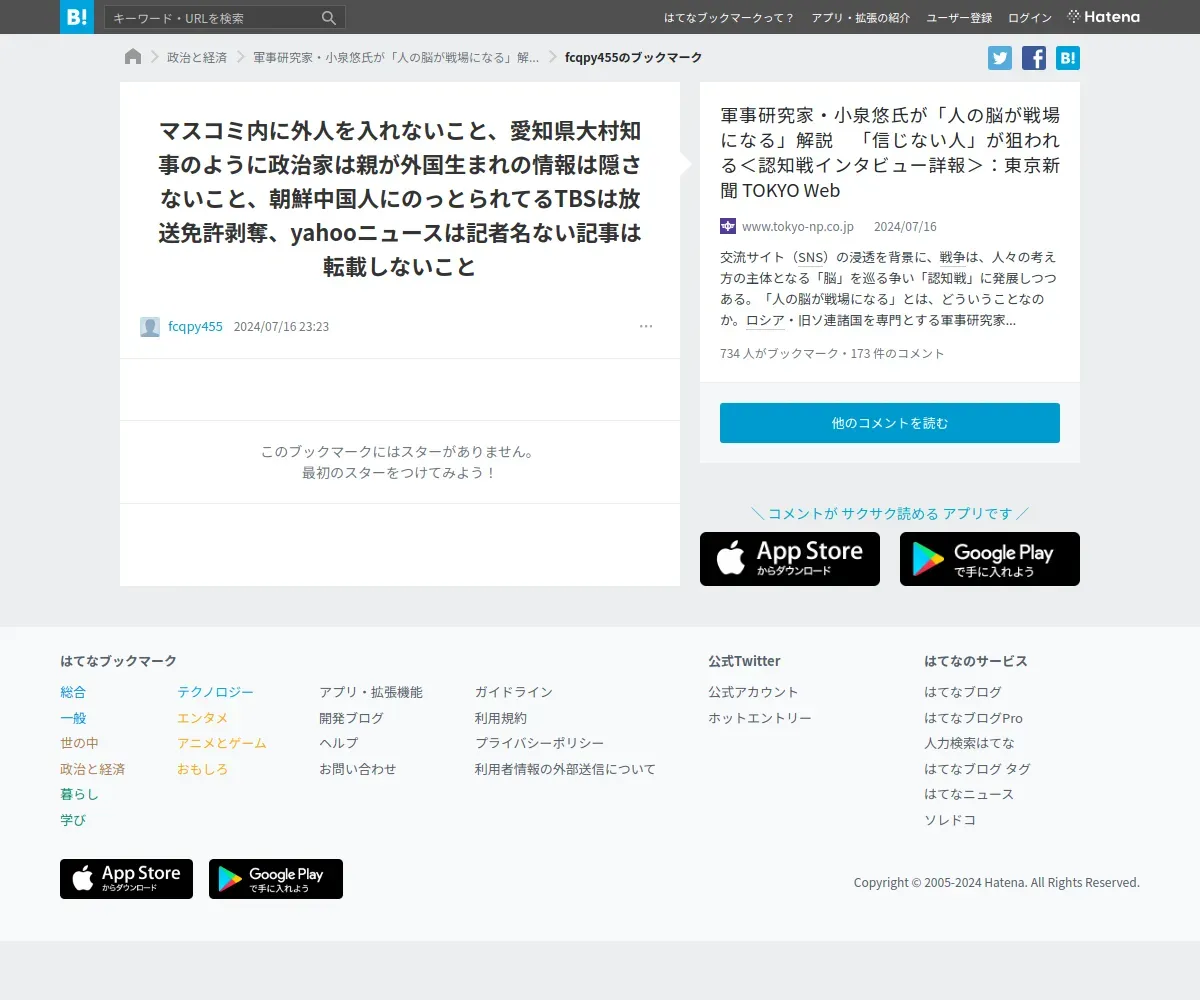The height and width of the screenshot is (1000, 1200).
Task: Open はてなブックマークって？ link
Action: (730, 18)
